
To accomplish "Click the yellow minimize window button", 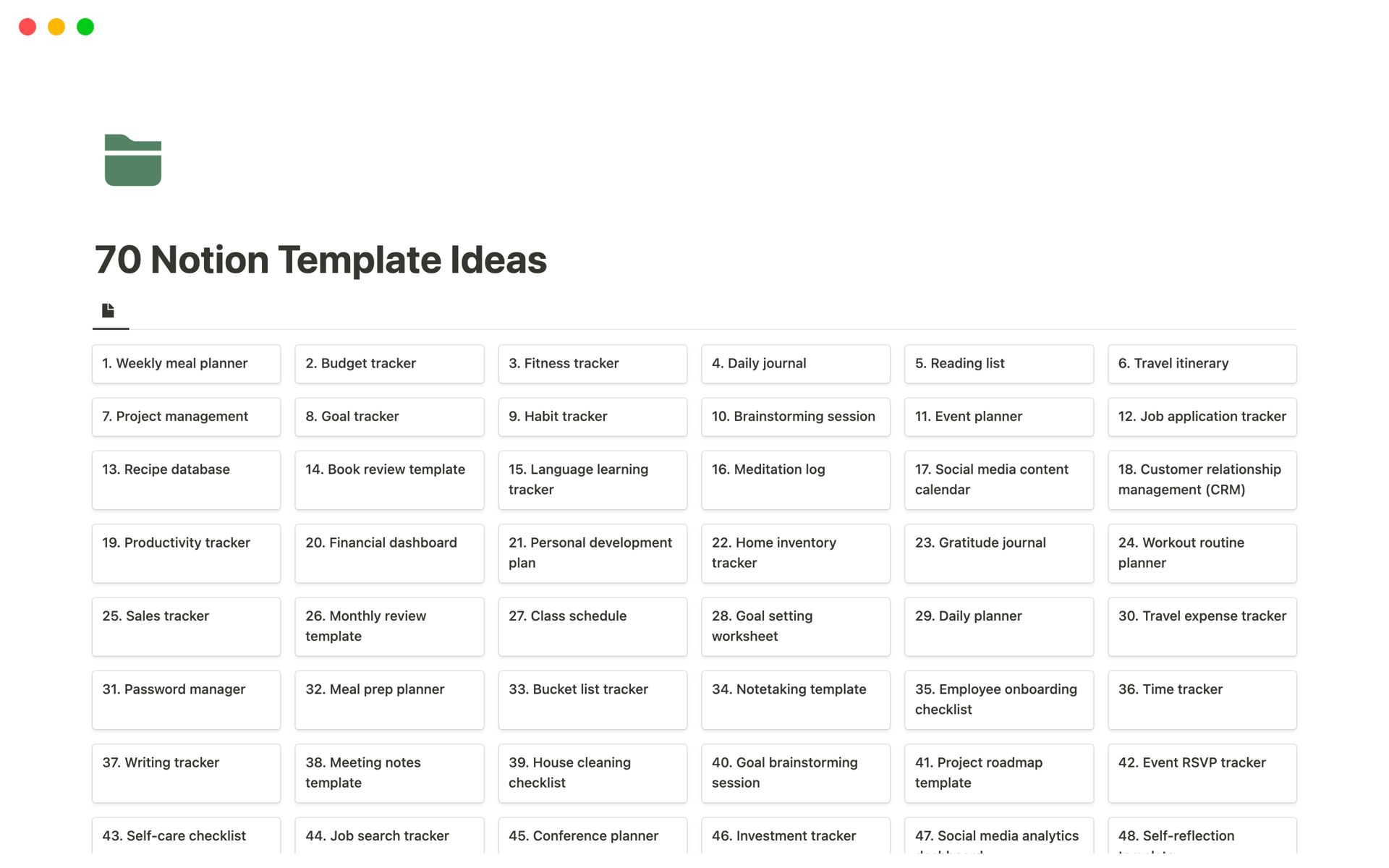I will (56, 27).
